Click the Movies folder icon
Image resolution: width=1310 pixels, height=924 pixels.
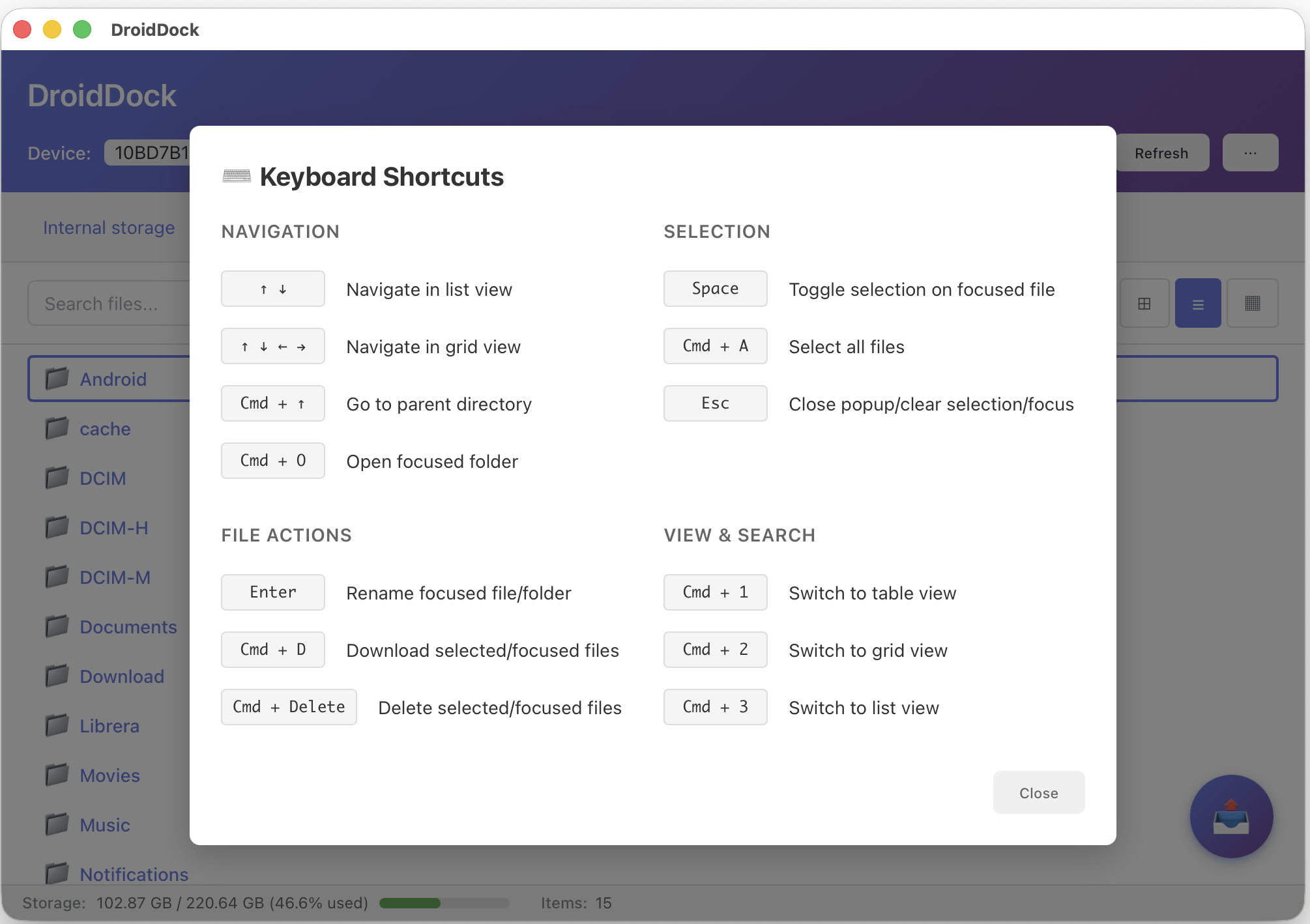point(57,775)
